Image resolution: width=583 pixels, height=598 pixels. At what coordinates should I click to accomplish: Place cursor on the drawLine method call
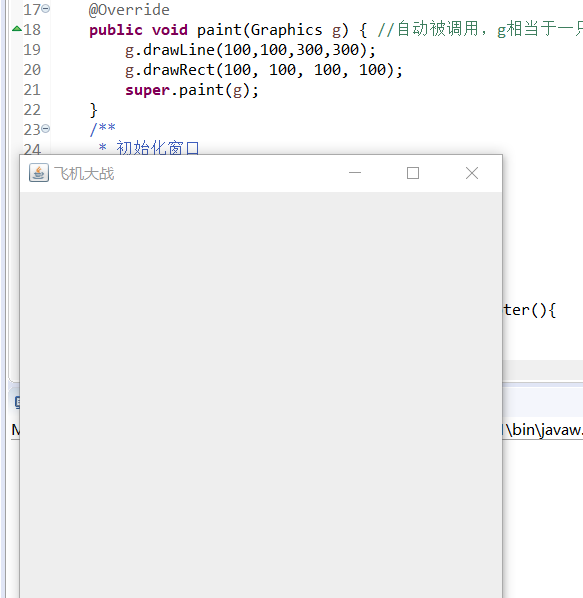click(179, 50)
